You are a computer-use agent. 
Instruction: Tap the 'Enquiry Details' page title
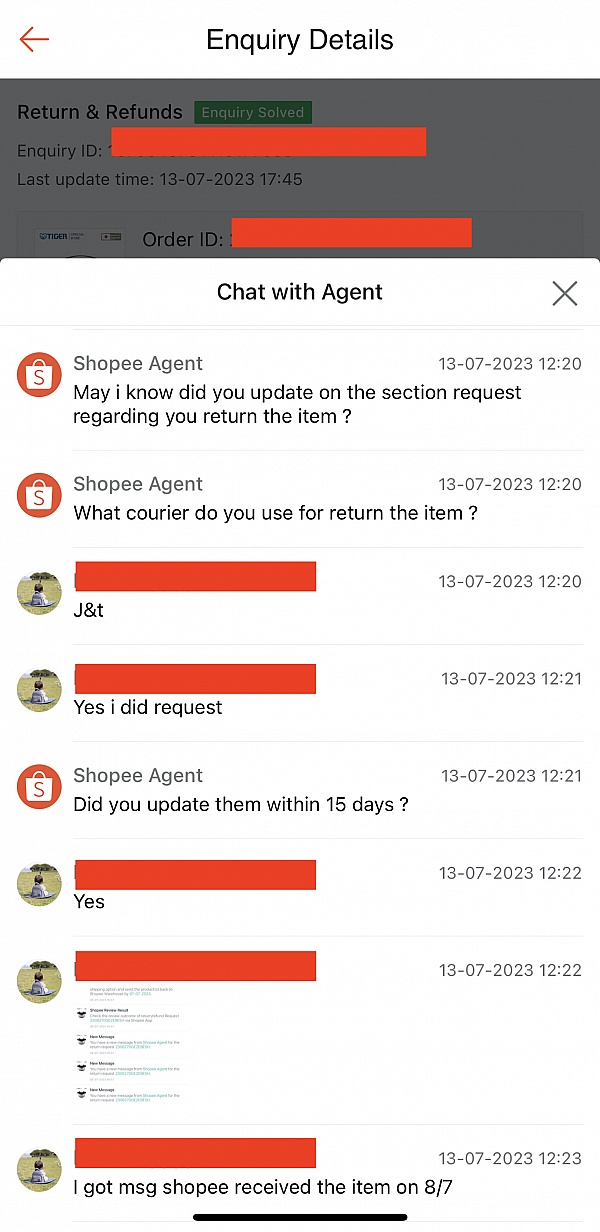click(300, 40)
